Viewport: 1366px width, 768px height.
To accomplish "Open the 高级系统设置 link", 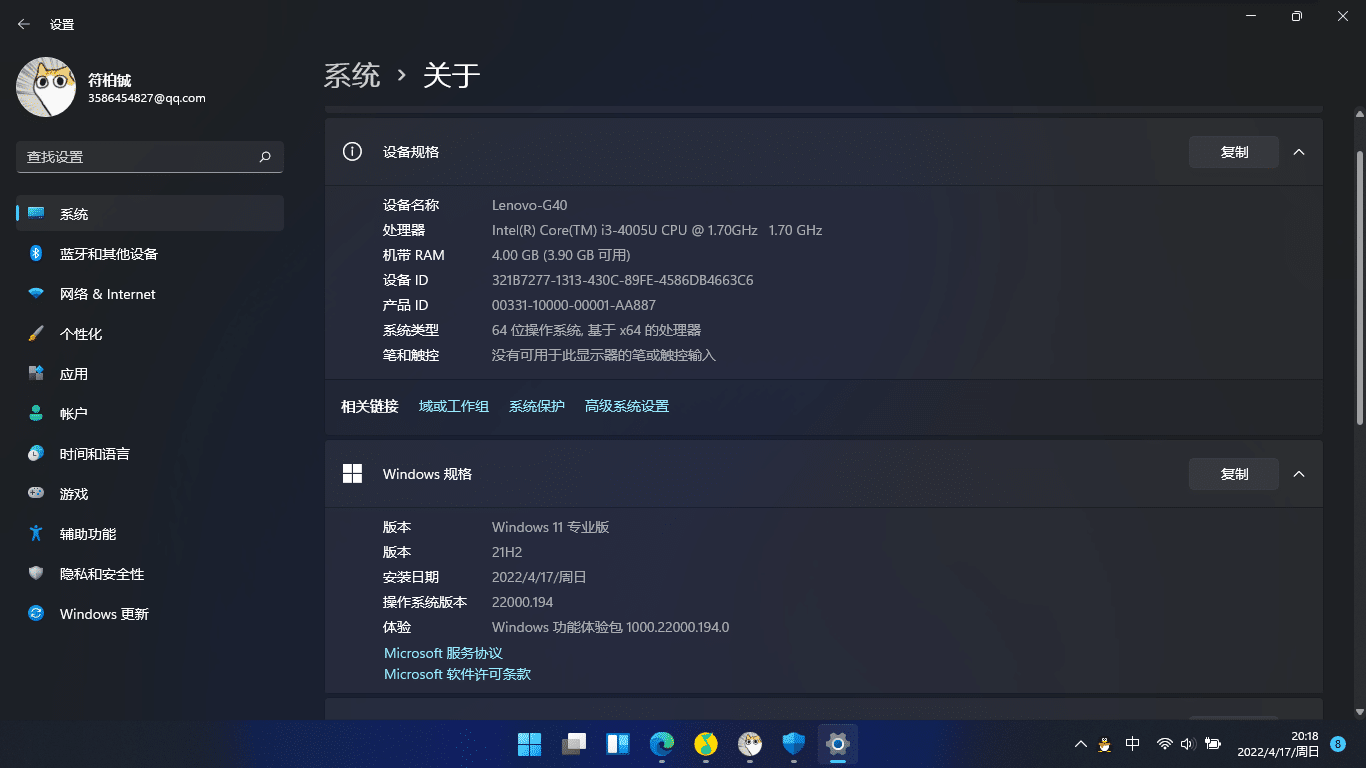I will tap(626, 406).
